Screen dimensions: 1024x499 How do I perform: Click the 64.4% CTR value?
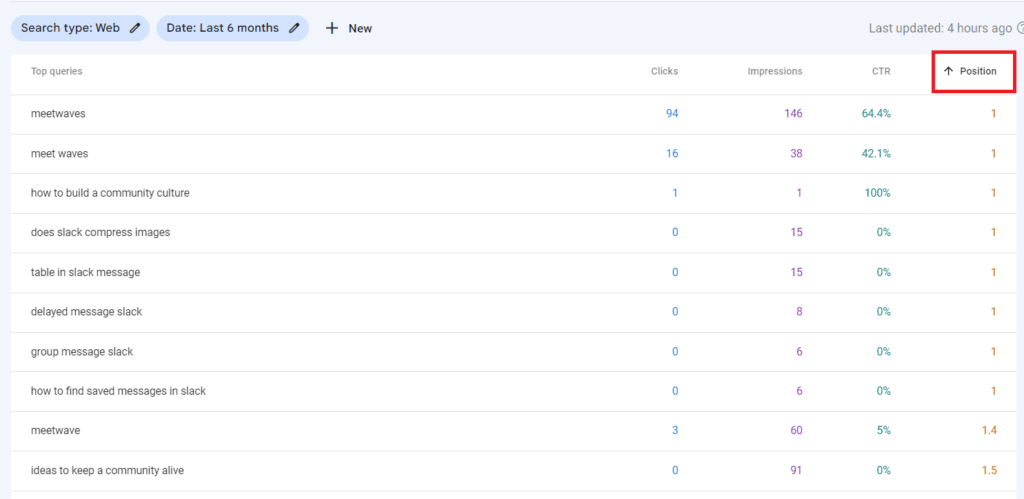[876, 114]
